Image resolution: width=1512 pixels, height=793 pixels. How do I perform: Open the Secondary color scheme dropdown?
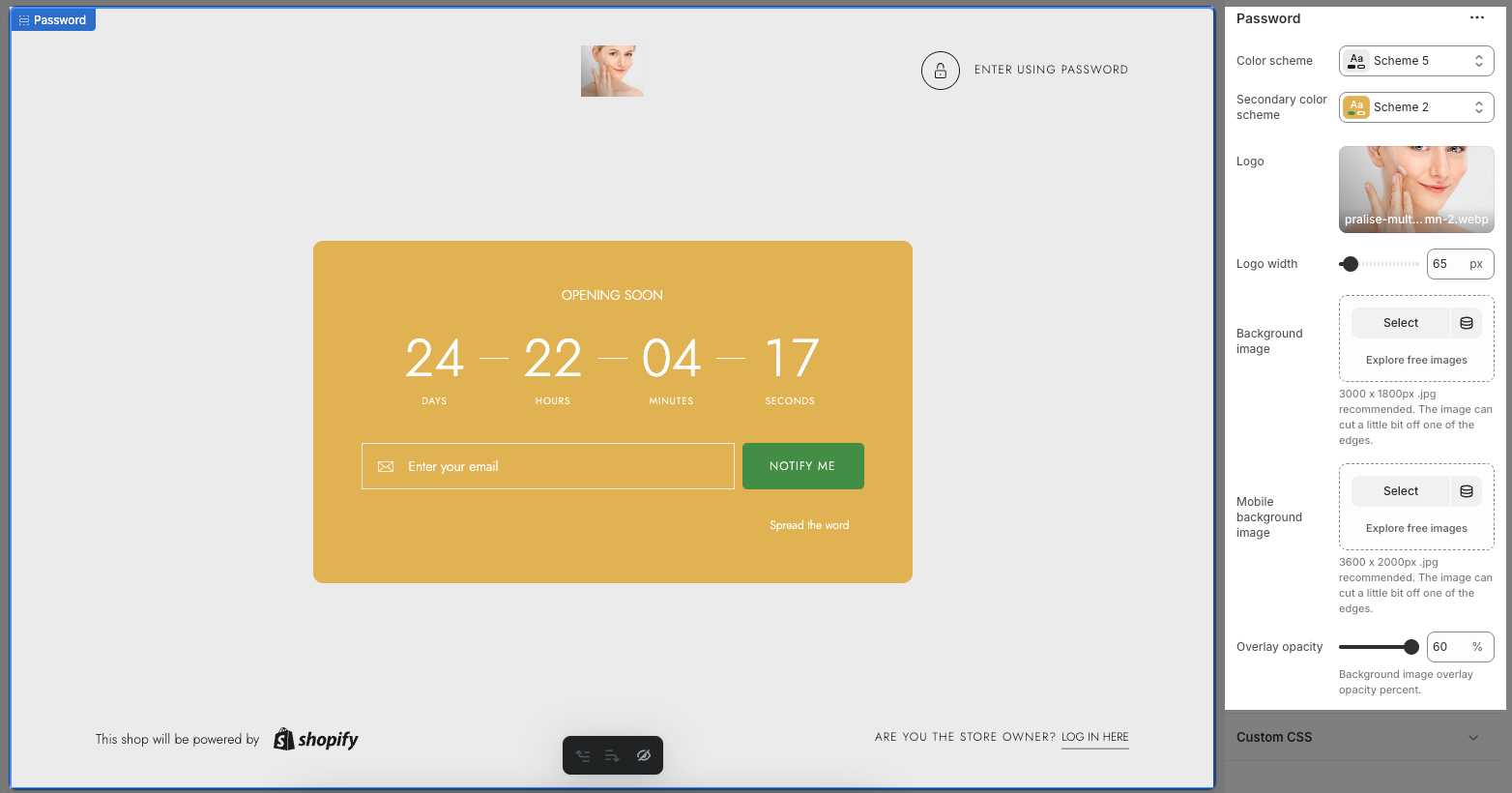tap(1415, 107)
